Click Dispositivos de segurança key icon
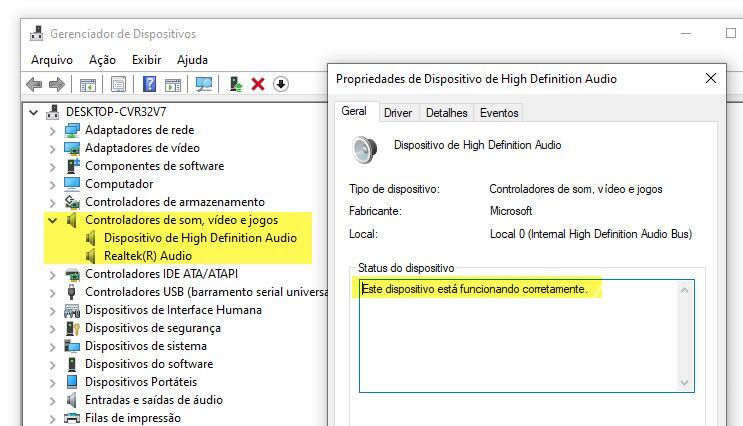Image resolution: width=743 pixels, height=426 pixels. pos(72,328)
